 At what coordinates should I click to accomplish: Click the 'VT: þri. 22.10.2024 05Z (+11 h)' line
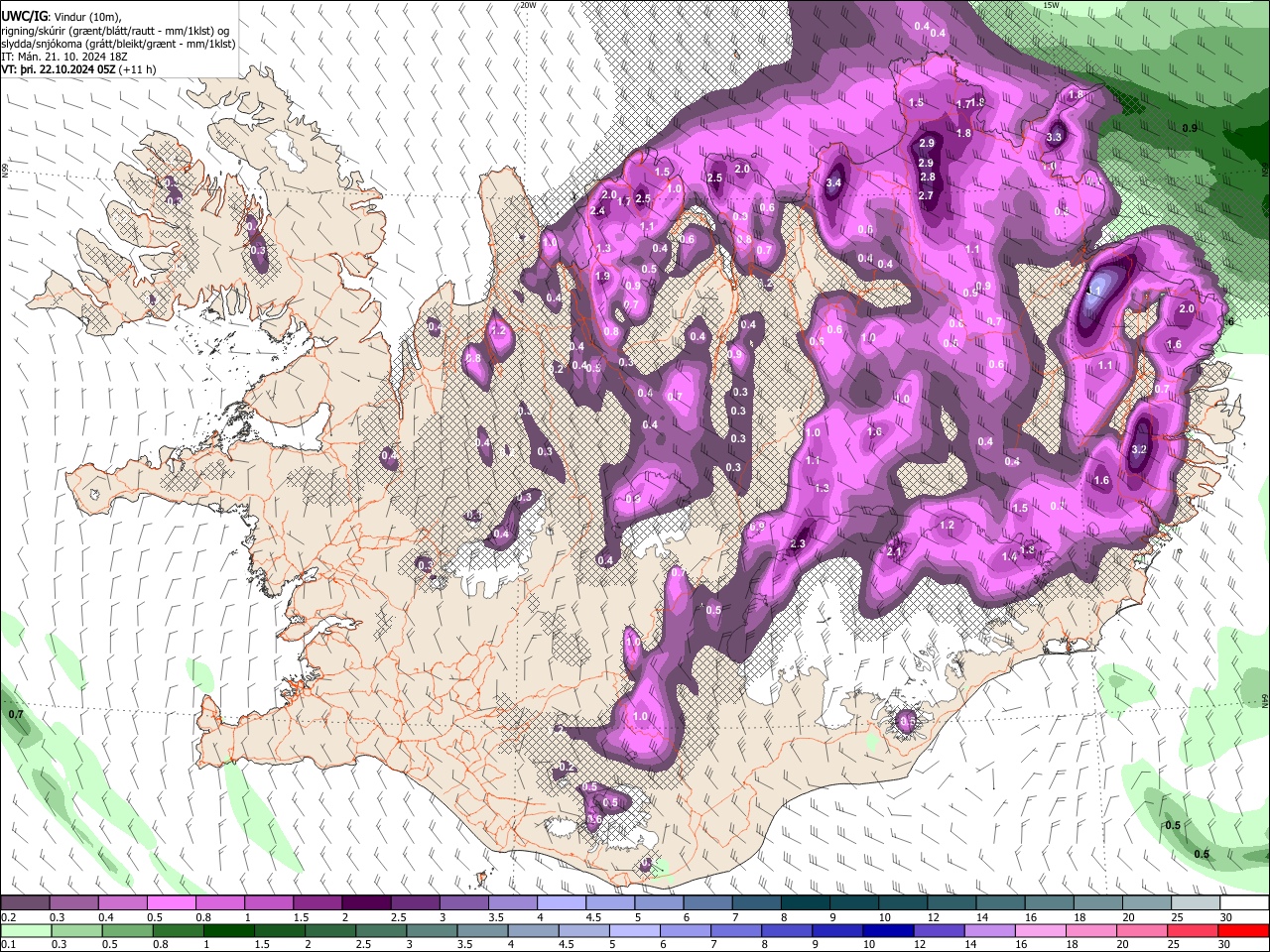point(78,69)
